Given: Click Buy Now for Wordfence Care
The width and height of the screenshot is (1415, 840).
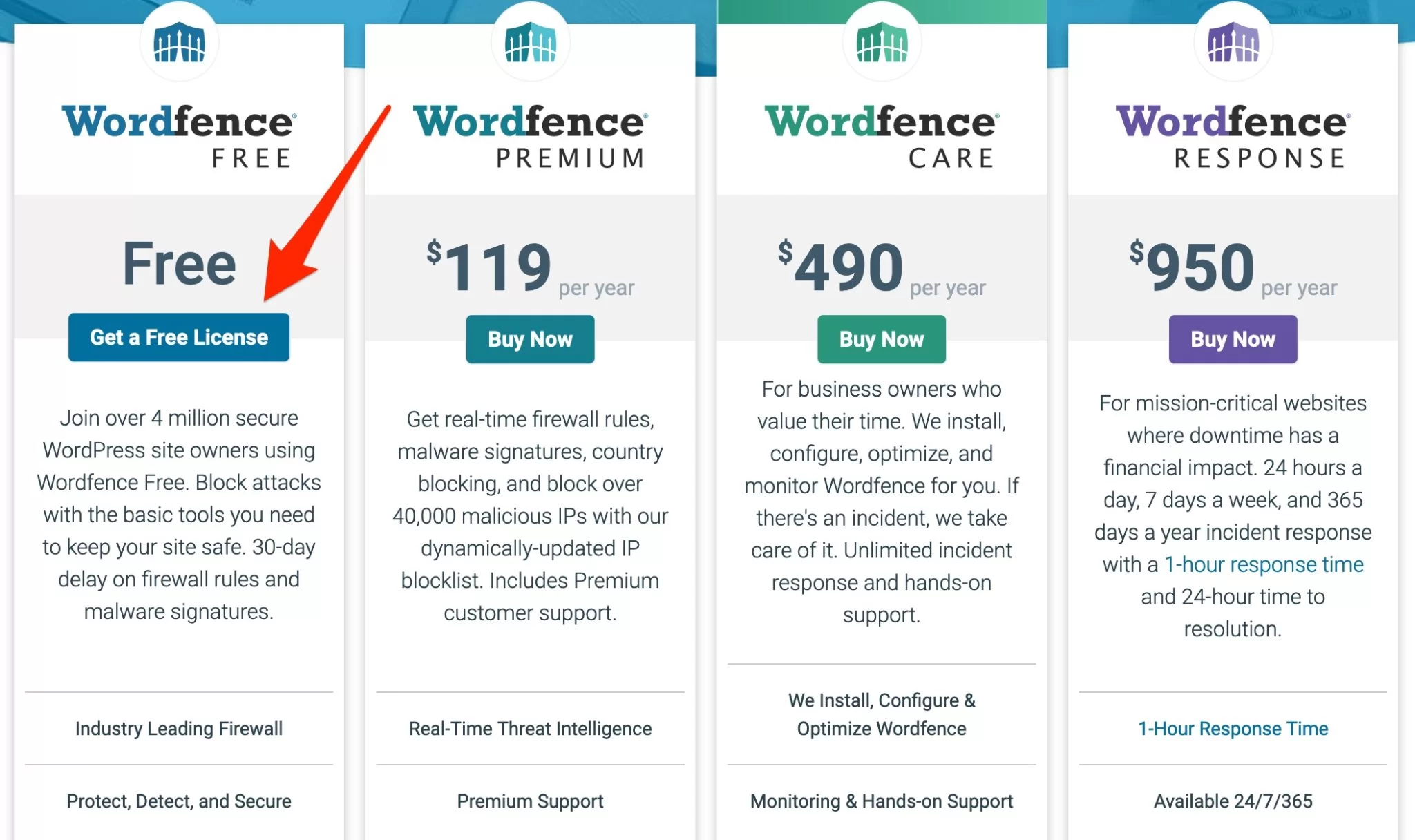Looking at the screenshot, I should point(882,339).
